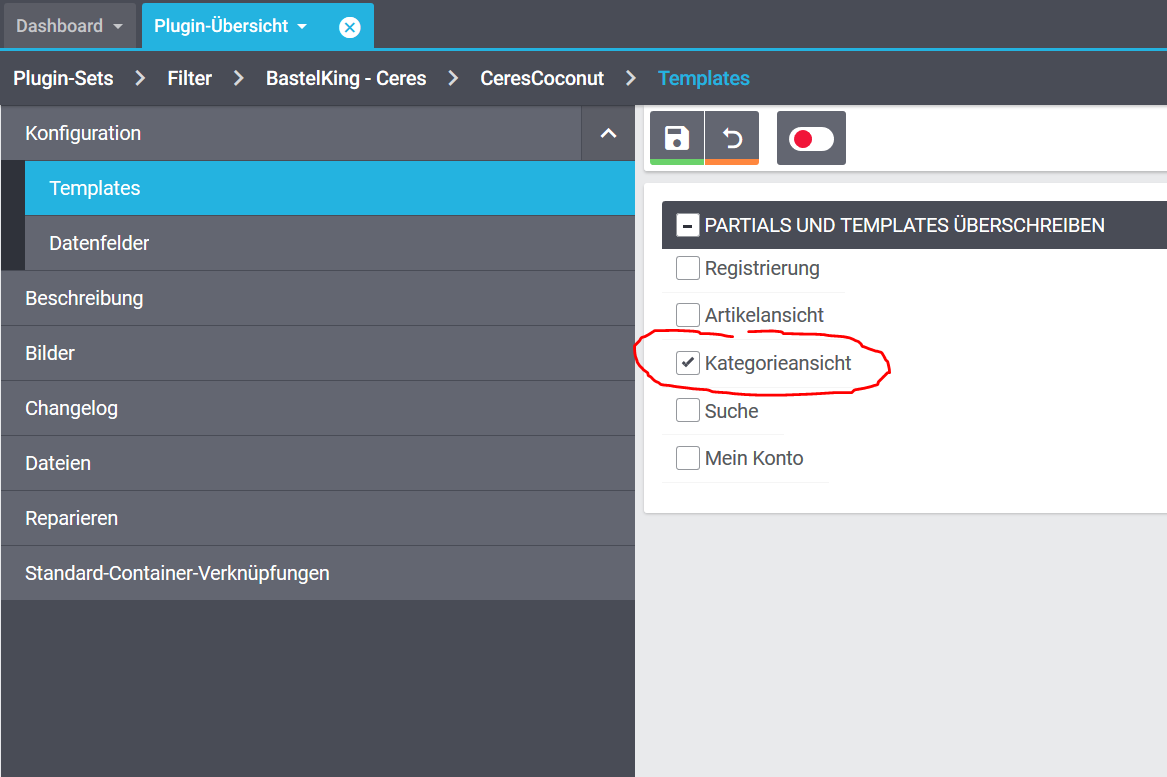
Task: Click the Registrierung label text
Action: tap(762, 269)
